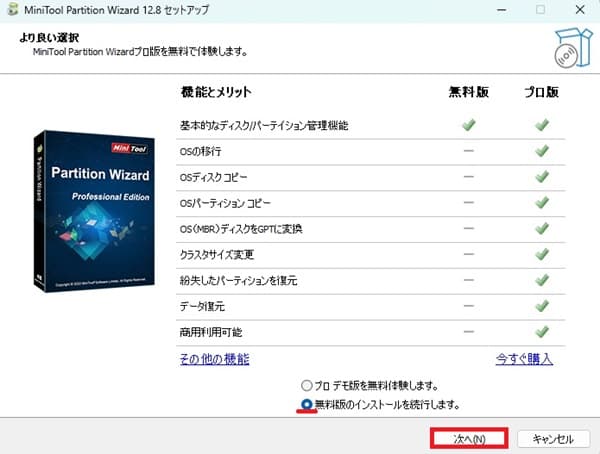
Task: Click the OSパーティション コピー row text
Action: 225,203
